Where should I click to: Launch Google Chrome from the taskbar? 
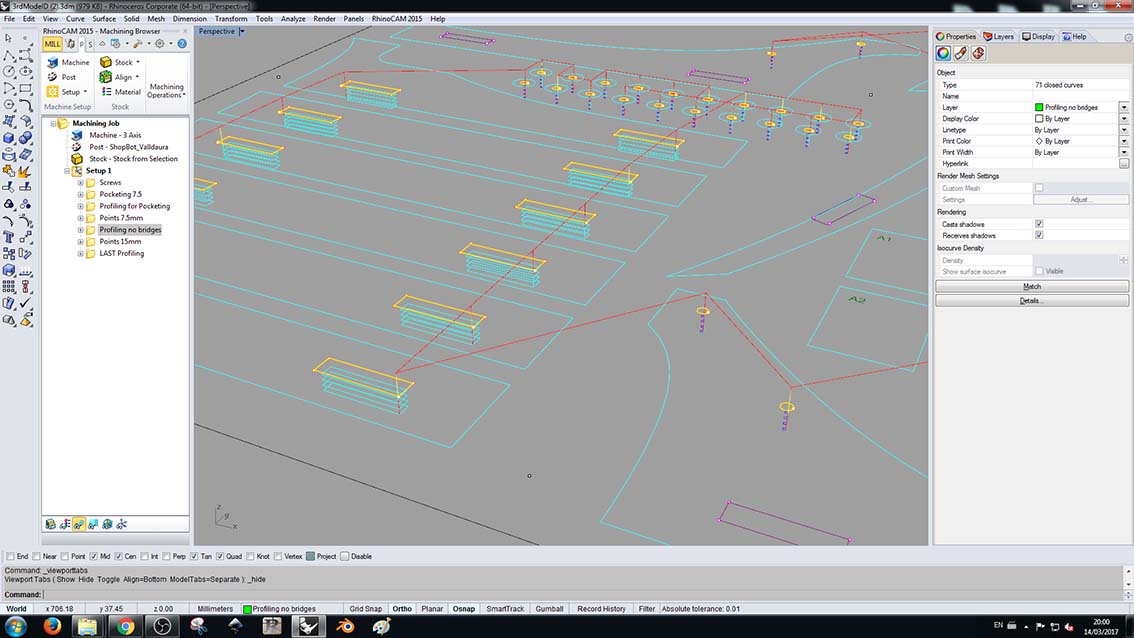[126, 628]
